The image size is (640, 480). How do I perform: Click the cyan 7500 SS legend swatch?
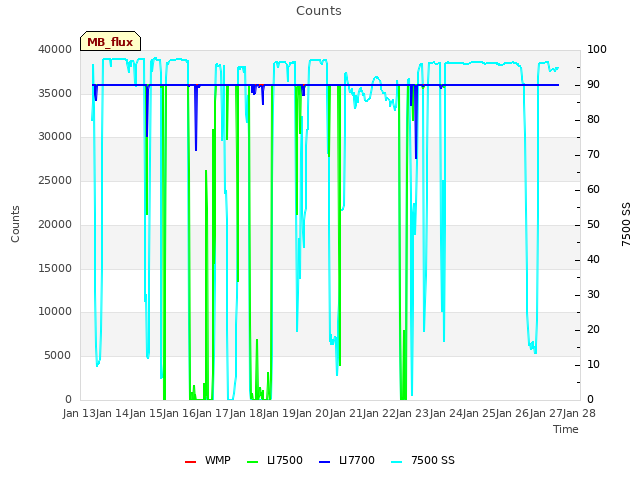[x=397, y=462]
